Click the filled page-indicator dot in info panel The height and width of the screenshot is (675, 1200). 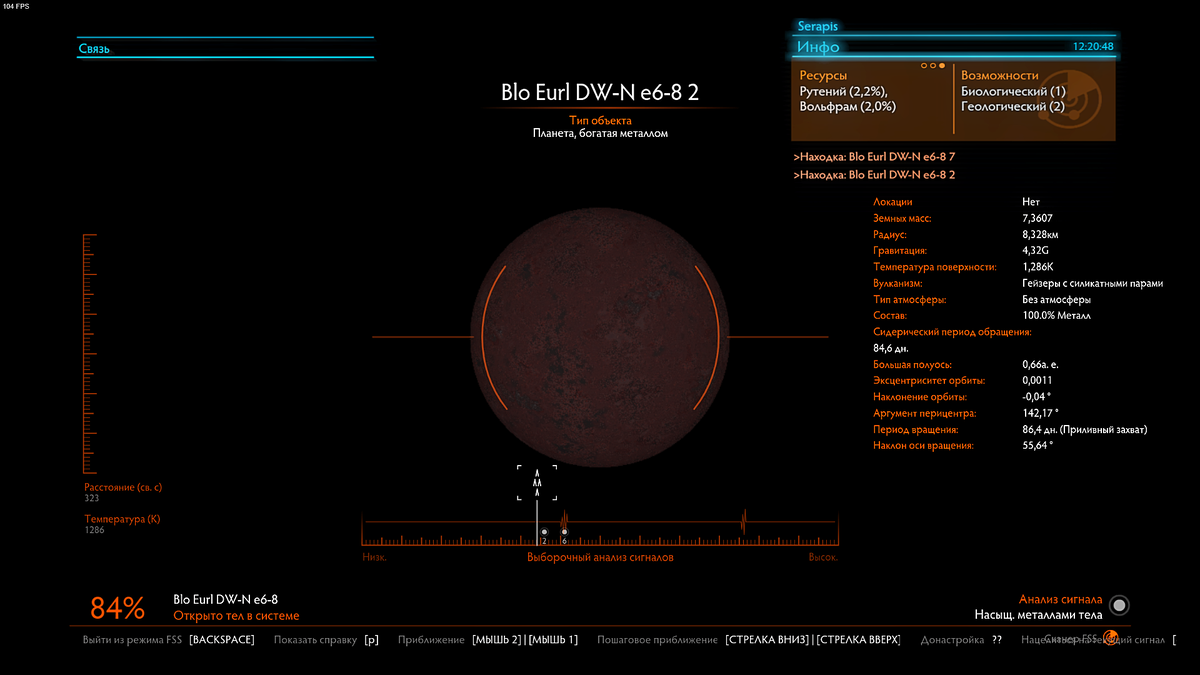[942, 66]
